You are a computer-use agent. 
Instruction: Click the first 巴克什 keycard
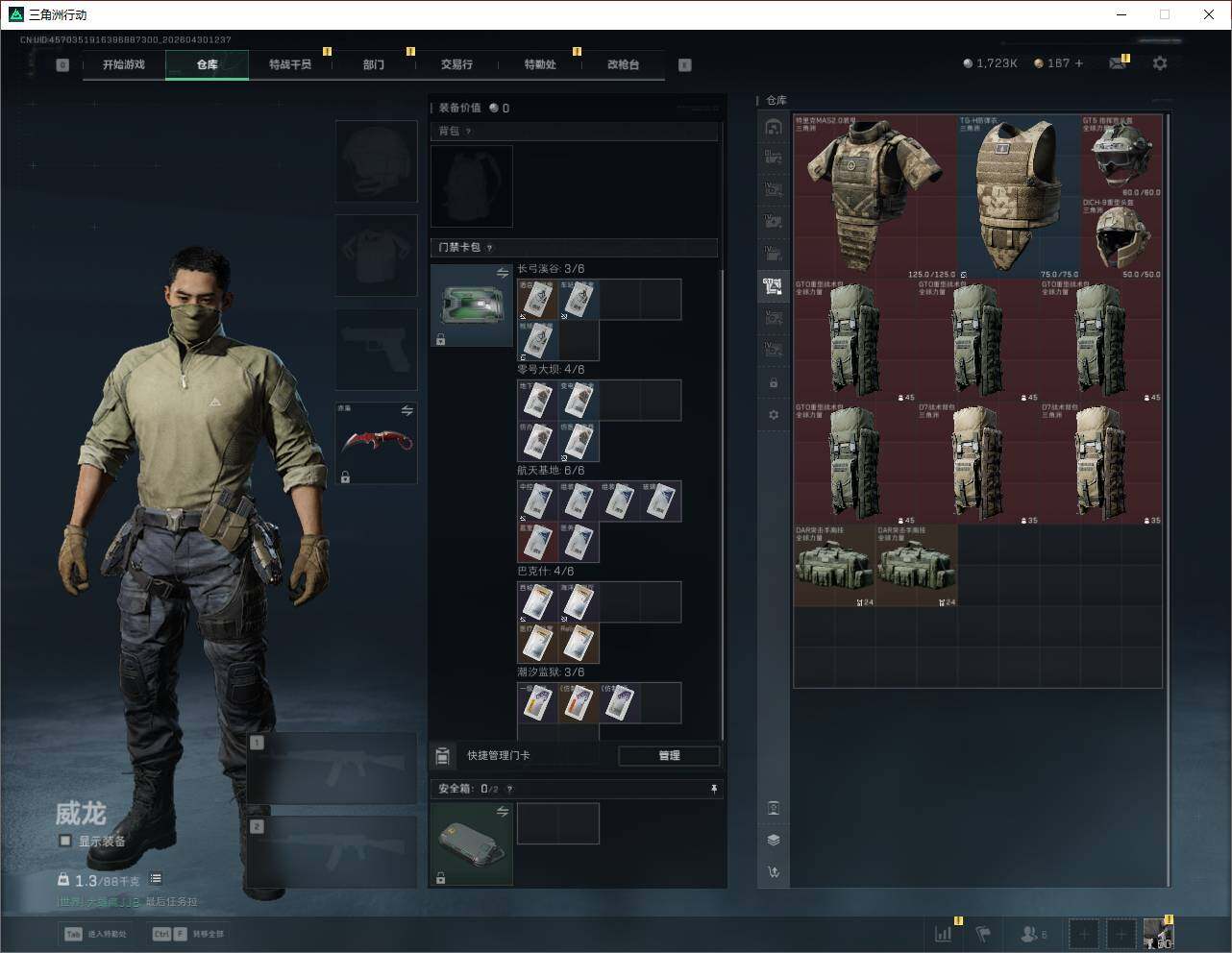click(538, 602)
